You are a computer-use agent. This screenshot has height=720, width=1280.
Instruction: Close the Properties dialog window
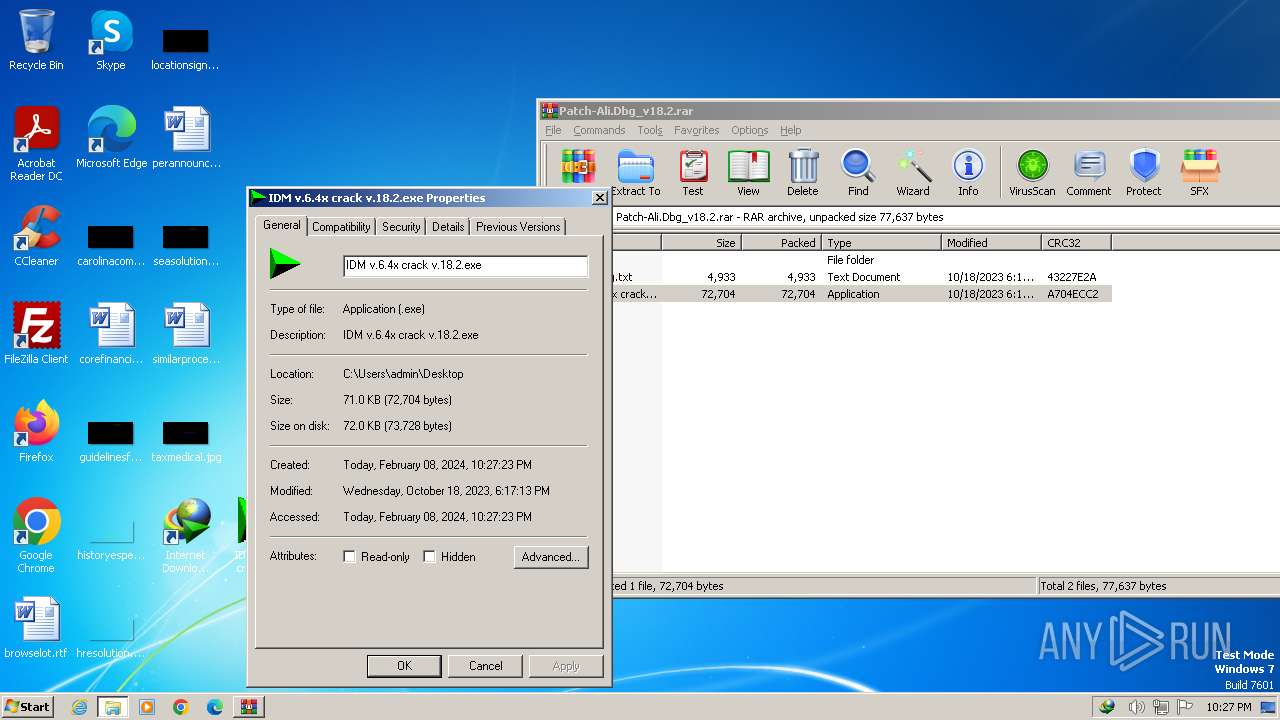pyautogui.click(x=599, y=198)
